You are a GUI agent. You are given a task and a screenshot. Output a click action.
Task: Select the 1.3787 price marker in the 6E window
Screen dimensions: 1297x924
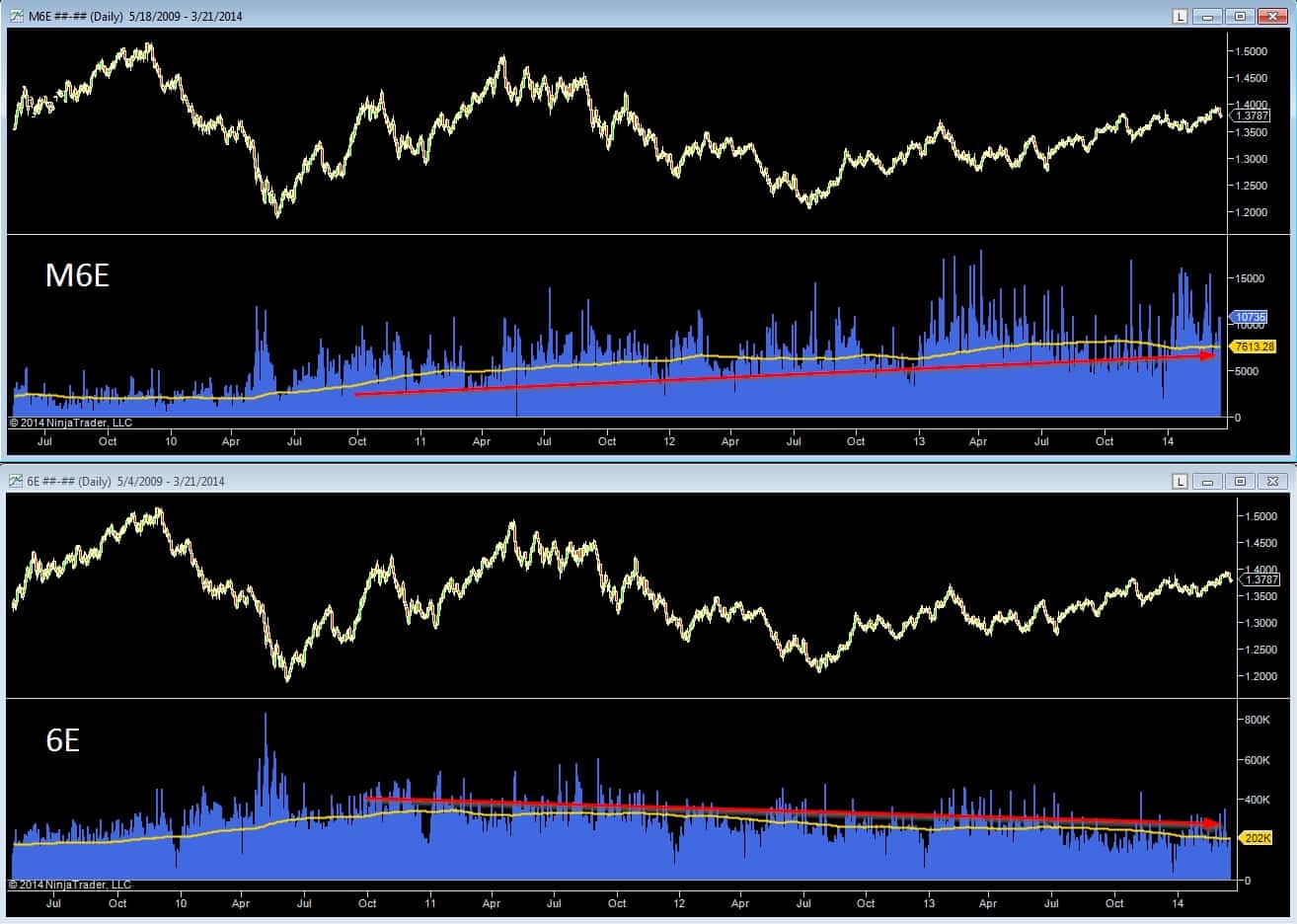pyautogui.click(x=1259, y=579)
